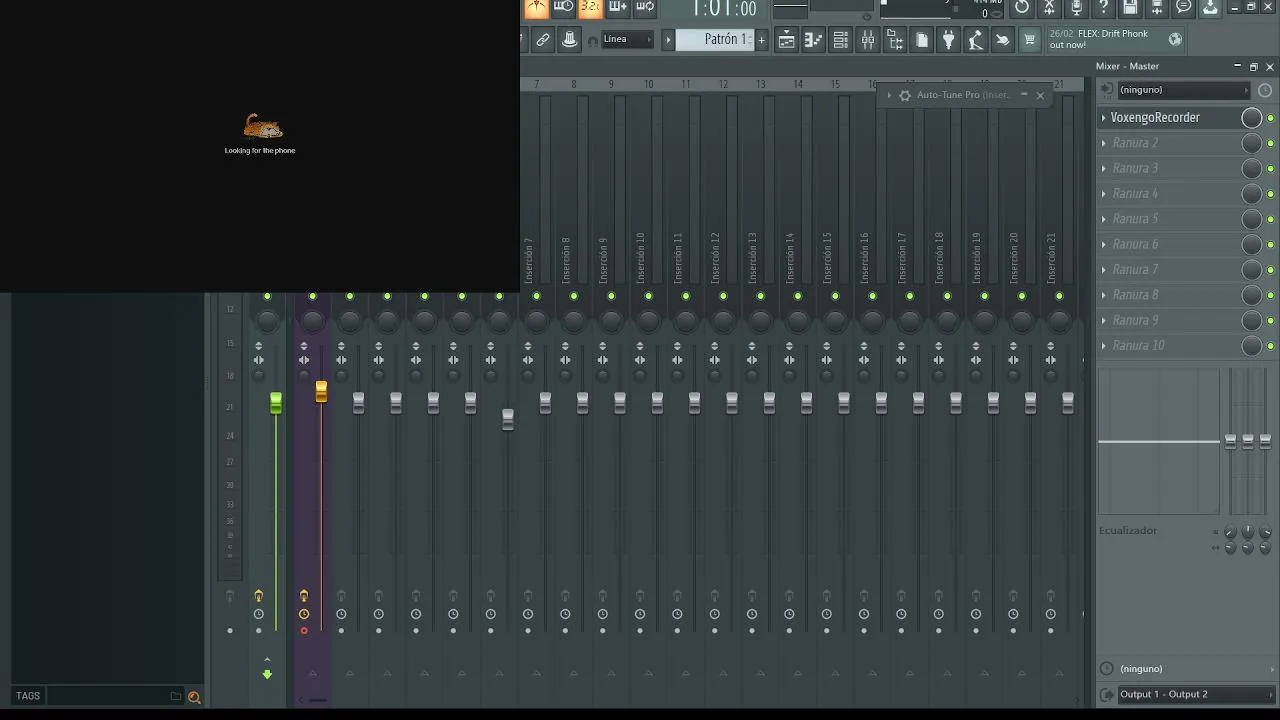Mute the Inserción 7 mixer track
The width and height of the screenshot is (1280, 720).
click(536, 296)
